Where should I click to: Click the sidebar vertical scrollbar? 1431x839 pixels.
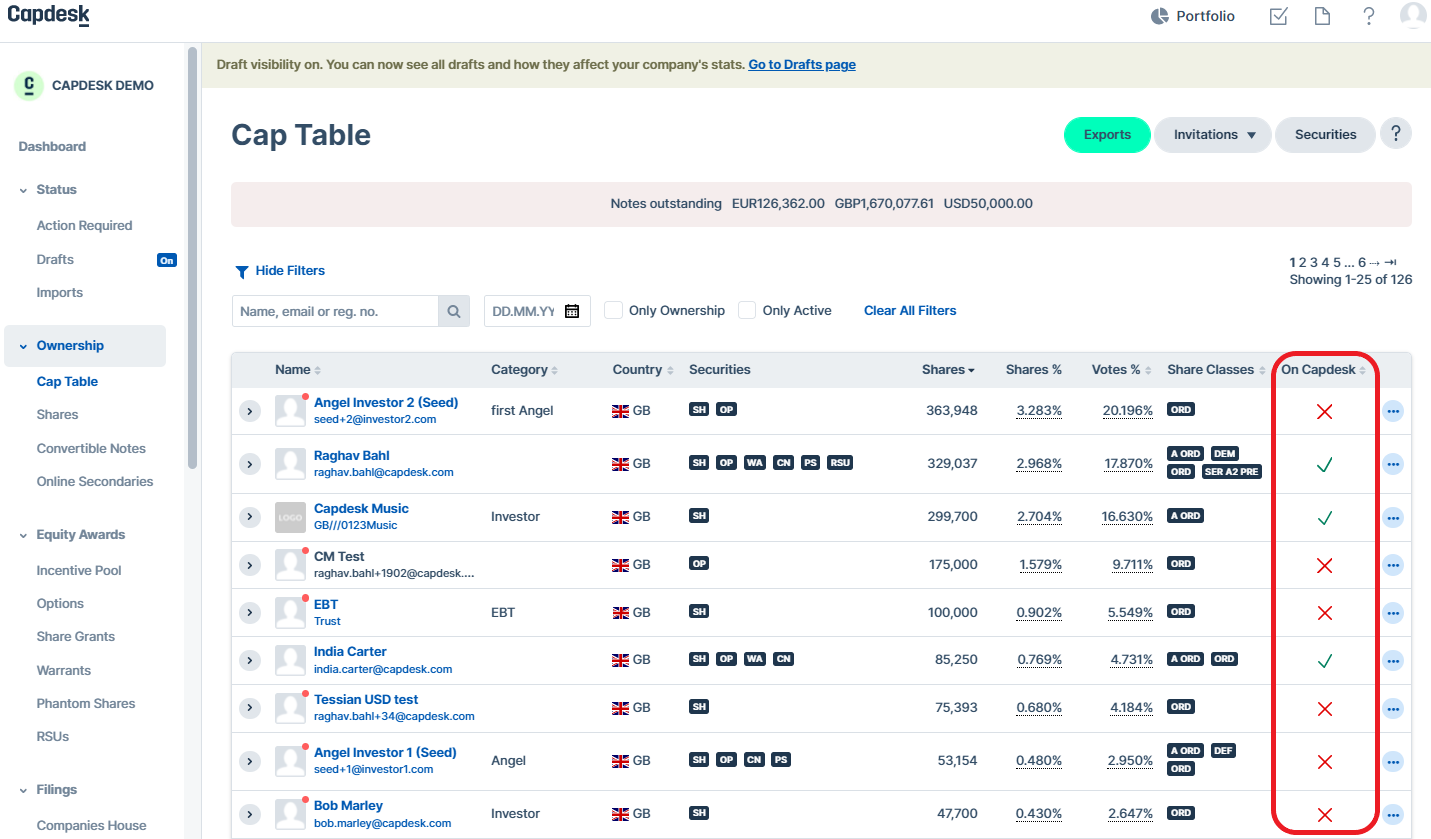click(192, 257)
